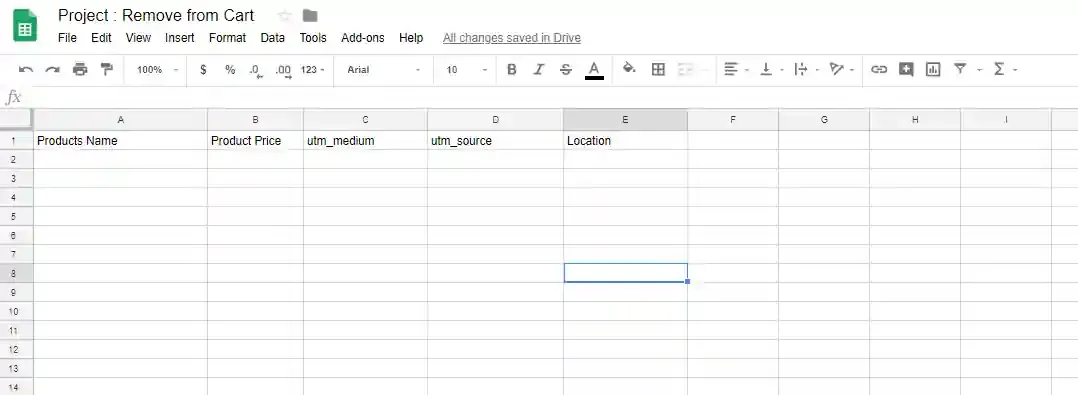
Task: Open the 100% zoom dropdown
Action: pyautogui.click(x=157, y=69)
